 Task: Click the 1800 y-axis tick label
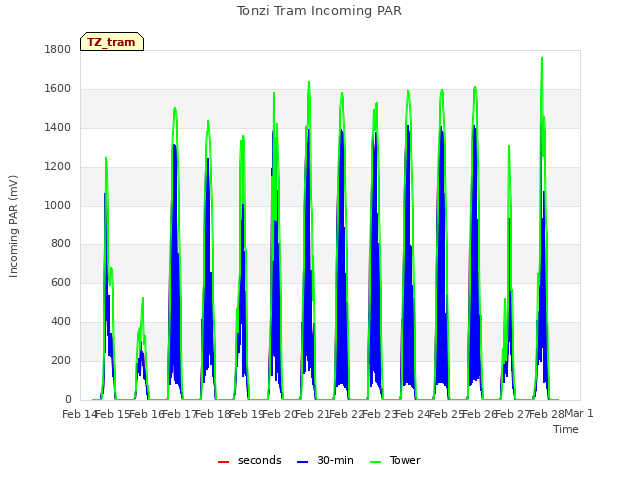point(58,49)
